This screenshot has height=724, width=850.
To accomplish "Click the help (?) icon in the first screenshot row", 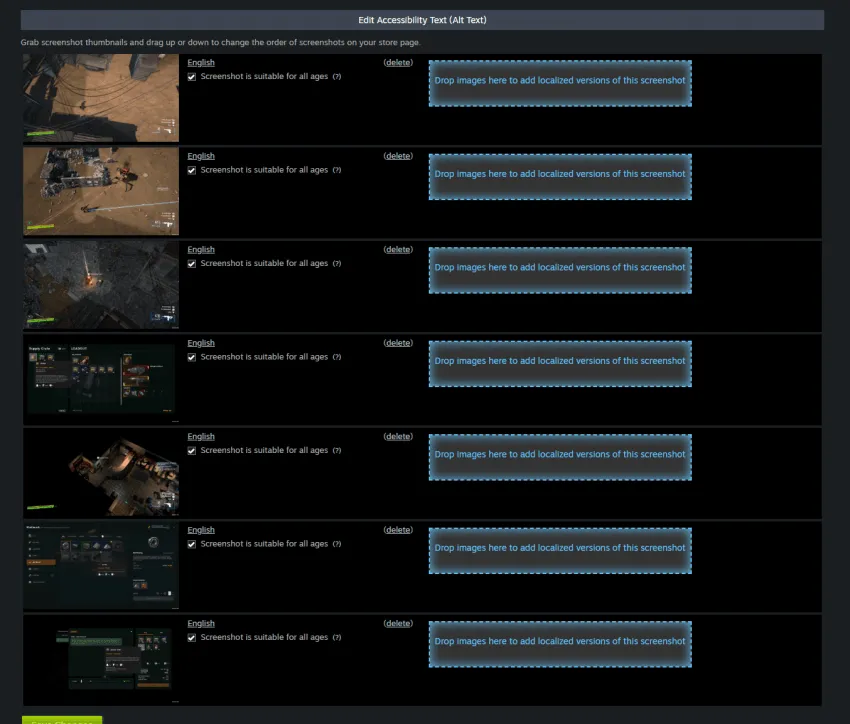I will pos(337,76).
